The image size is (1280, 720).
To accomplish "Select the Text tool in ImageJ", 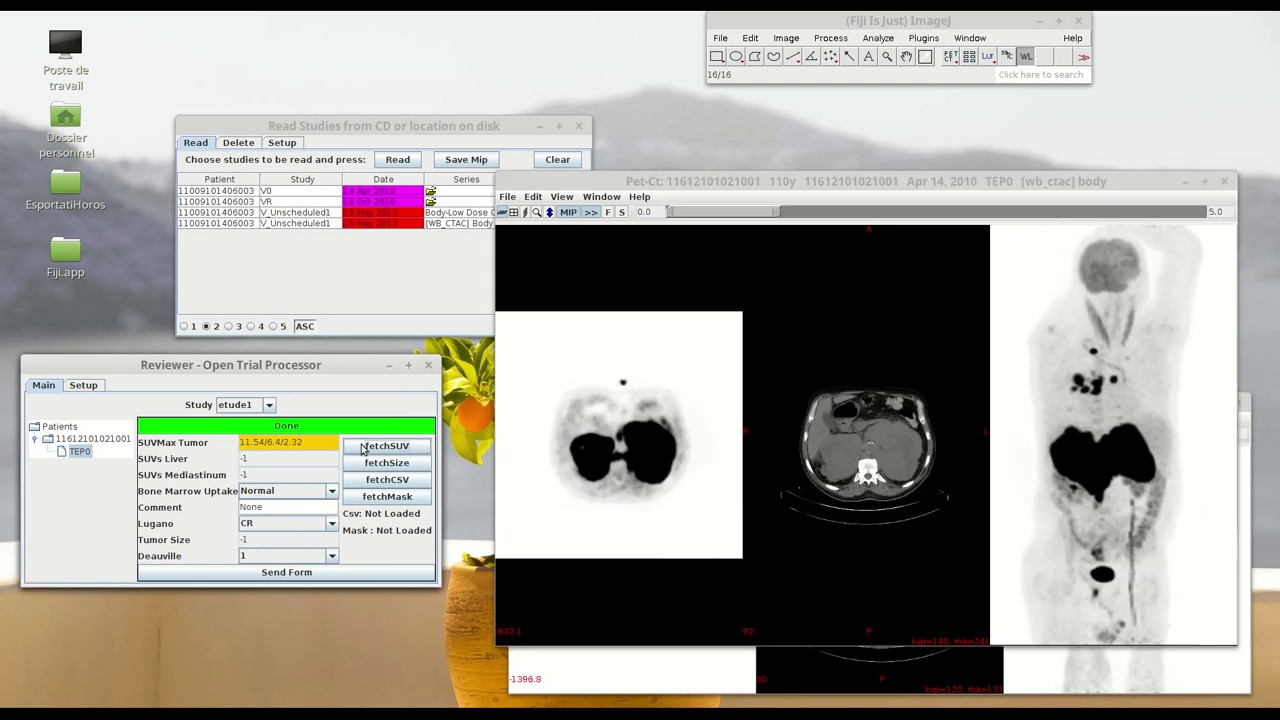I will [x=868, y=56].
